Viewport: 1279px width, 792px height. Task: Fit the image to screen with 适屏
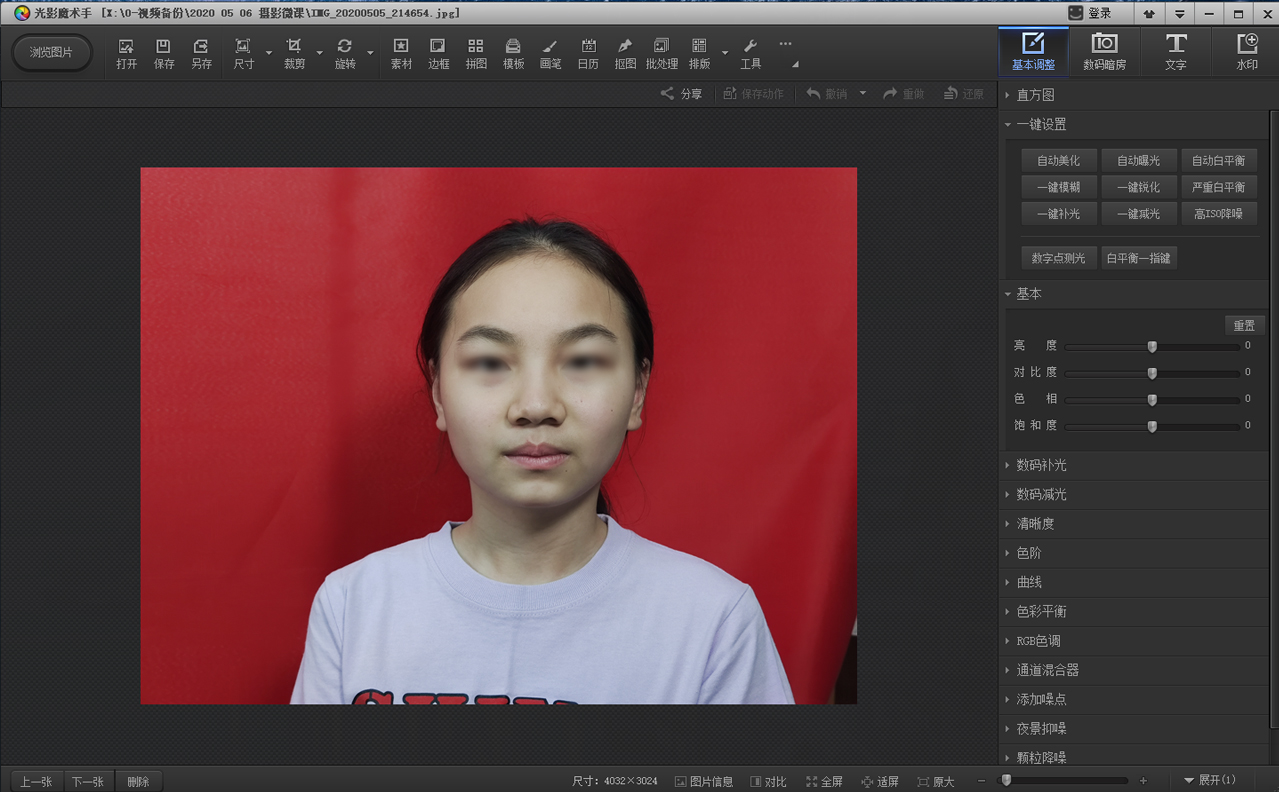pos(880,781)
